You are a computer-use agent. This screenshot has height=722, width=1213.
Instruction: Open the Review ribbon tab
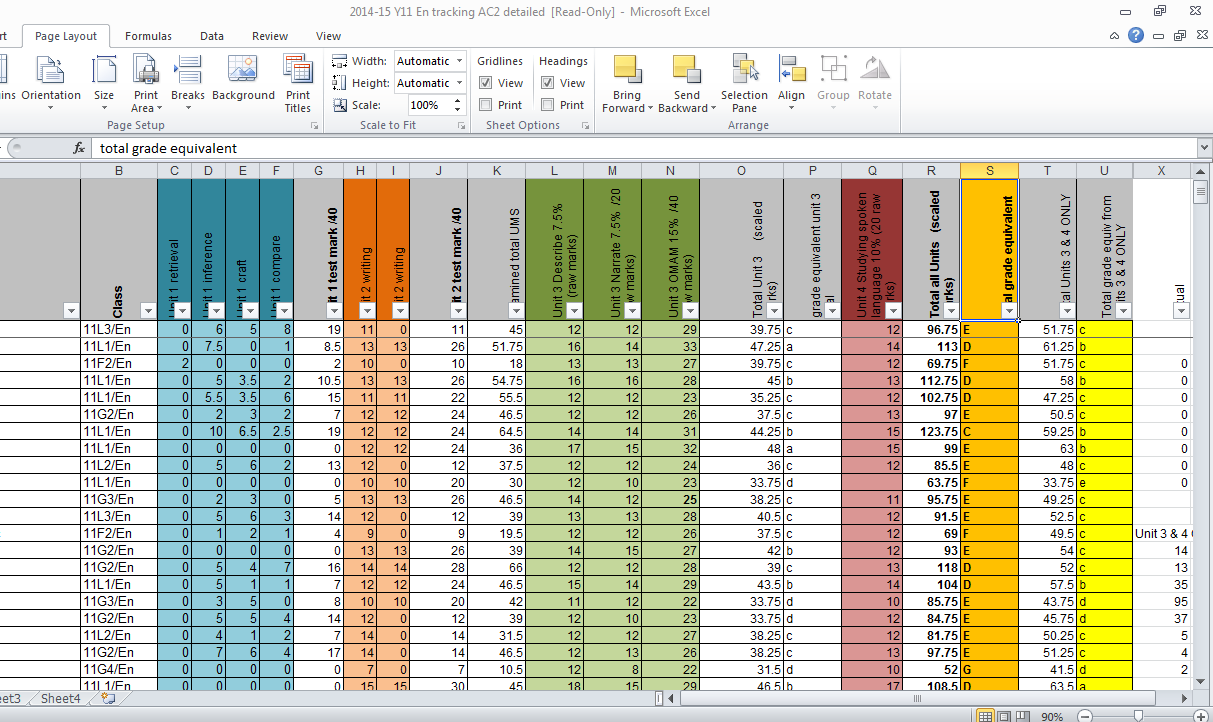[x=270, y=36]
